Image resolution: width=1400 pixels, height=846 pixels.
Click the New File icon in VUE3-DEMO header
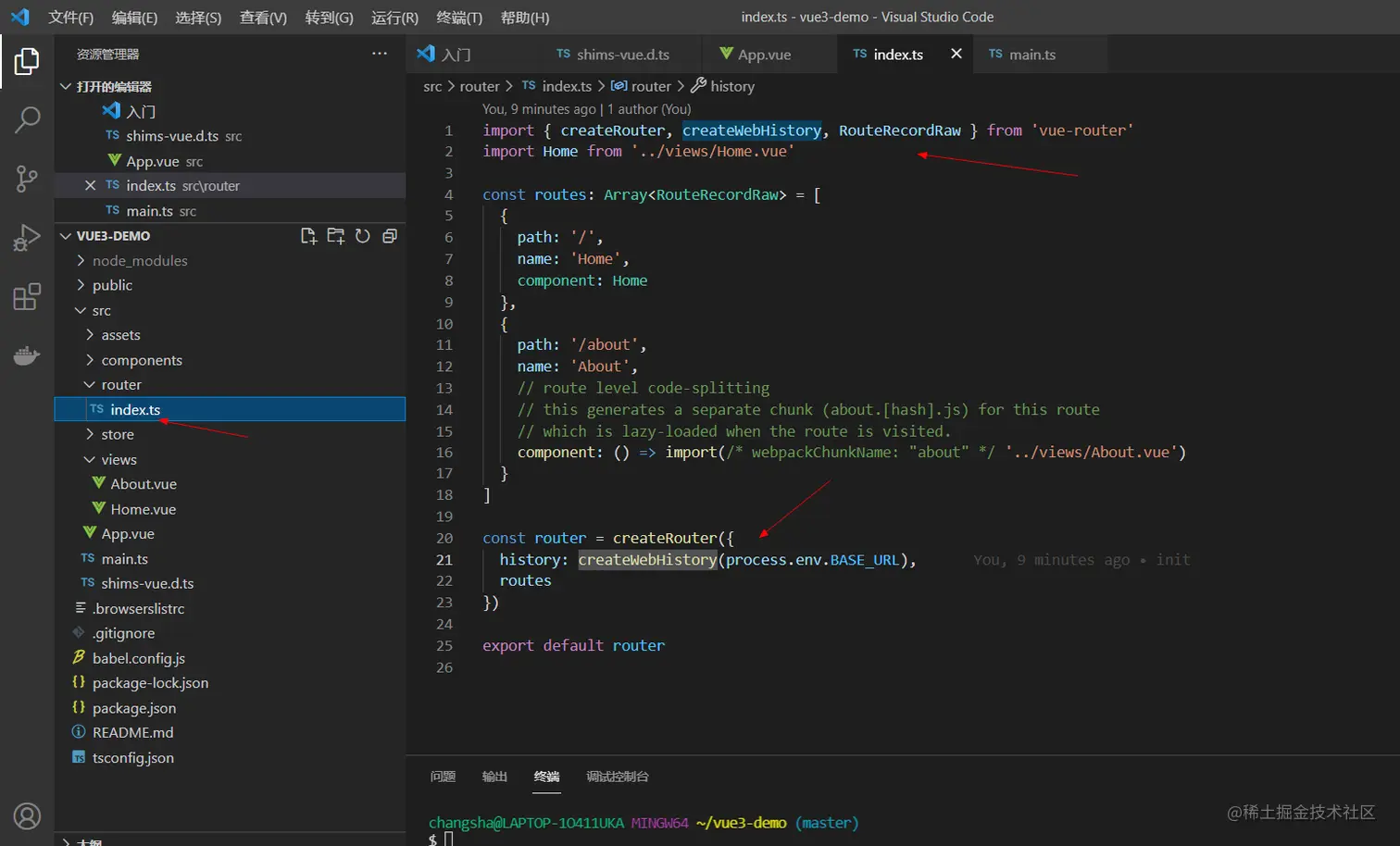click(309, 236)
